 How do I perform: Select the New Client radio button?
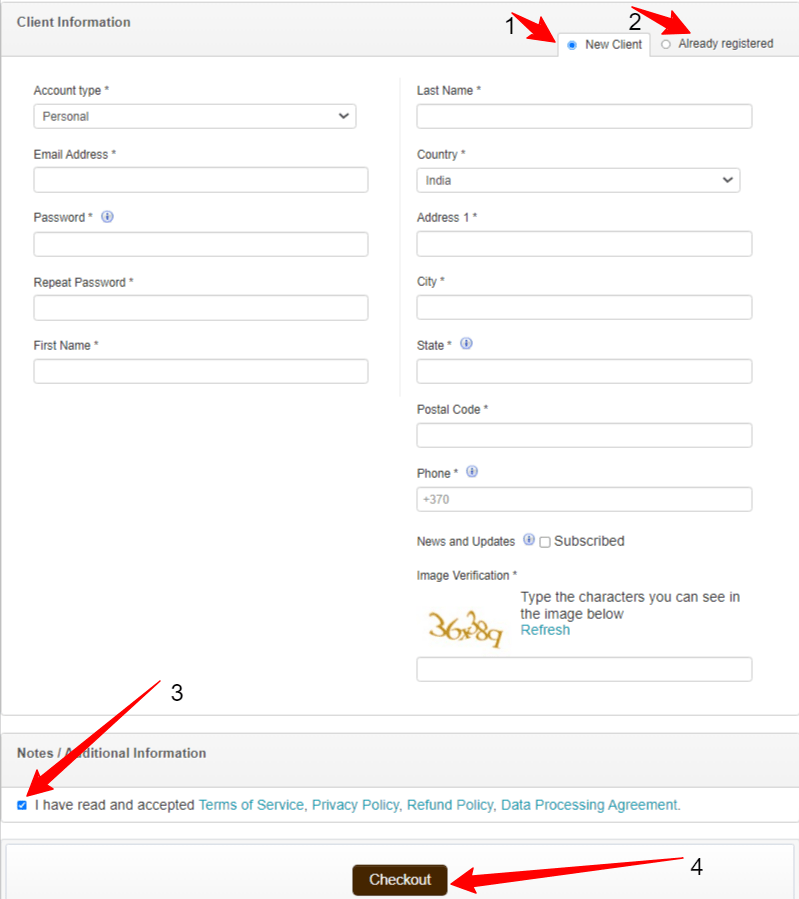pos(571,44)
